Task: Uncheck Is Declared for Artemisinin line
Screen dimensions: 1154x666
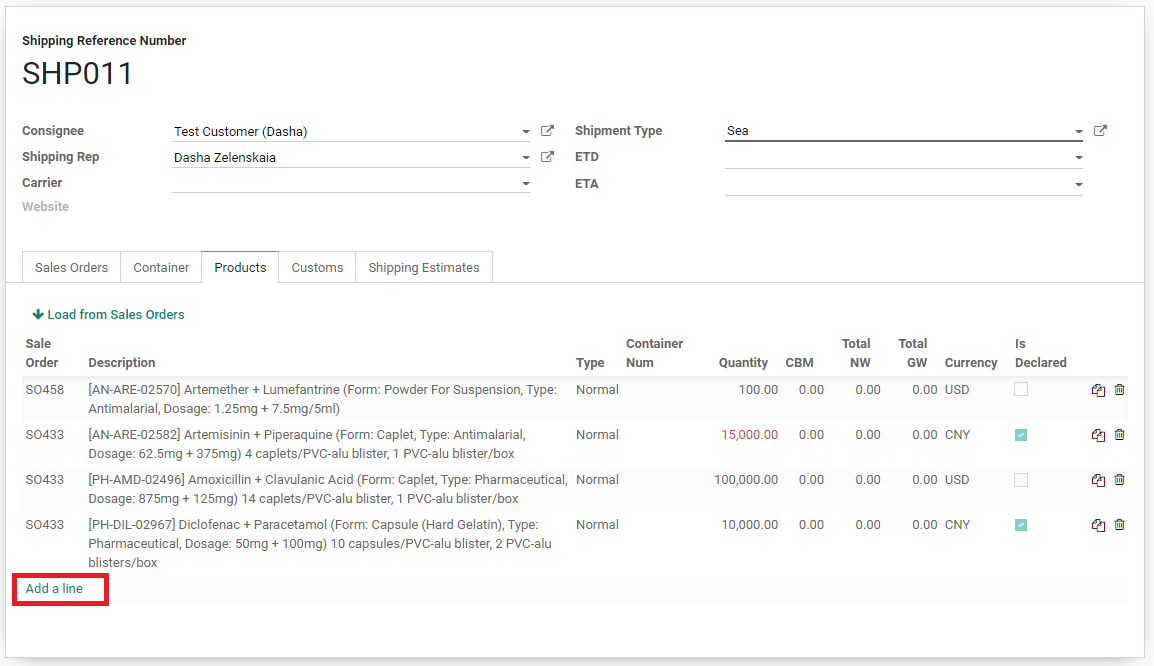Action: (1021, 435)
